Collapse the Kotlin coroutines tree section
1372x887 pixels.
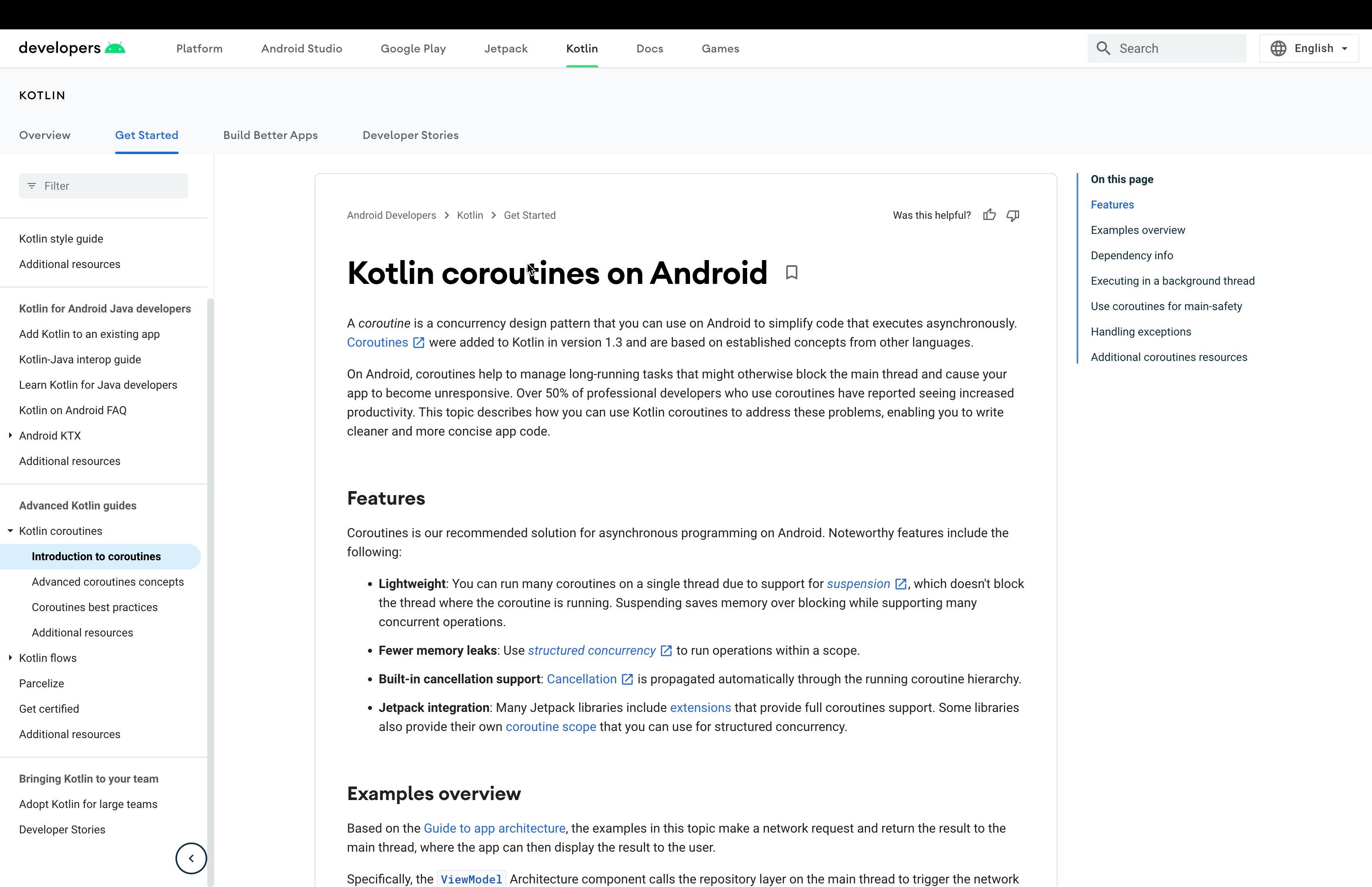coord(10,531)
